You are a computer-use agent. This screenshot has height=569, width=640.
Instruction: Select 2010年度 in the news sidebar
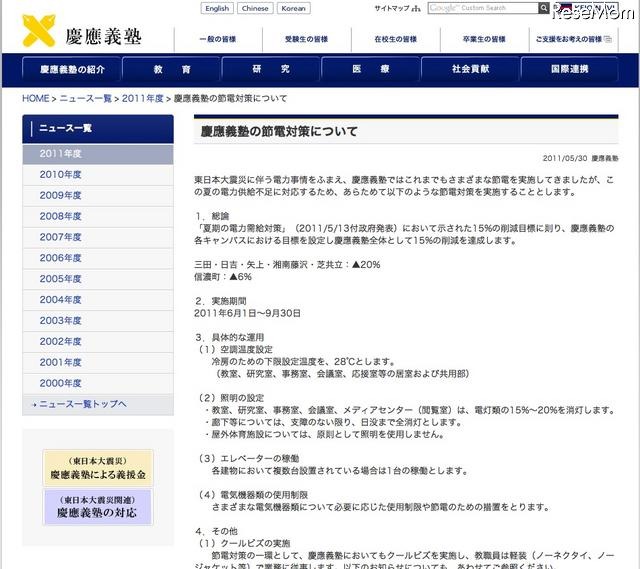[x=61, y=175]
